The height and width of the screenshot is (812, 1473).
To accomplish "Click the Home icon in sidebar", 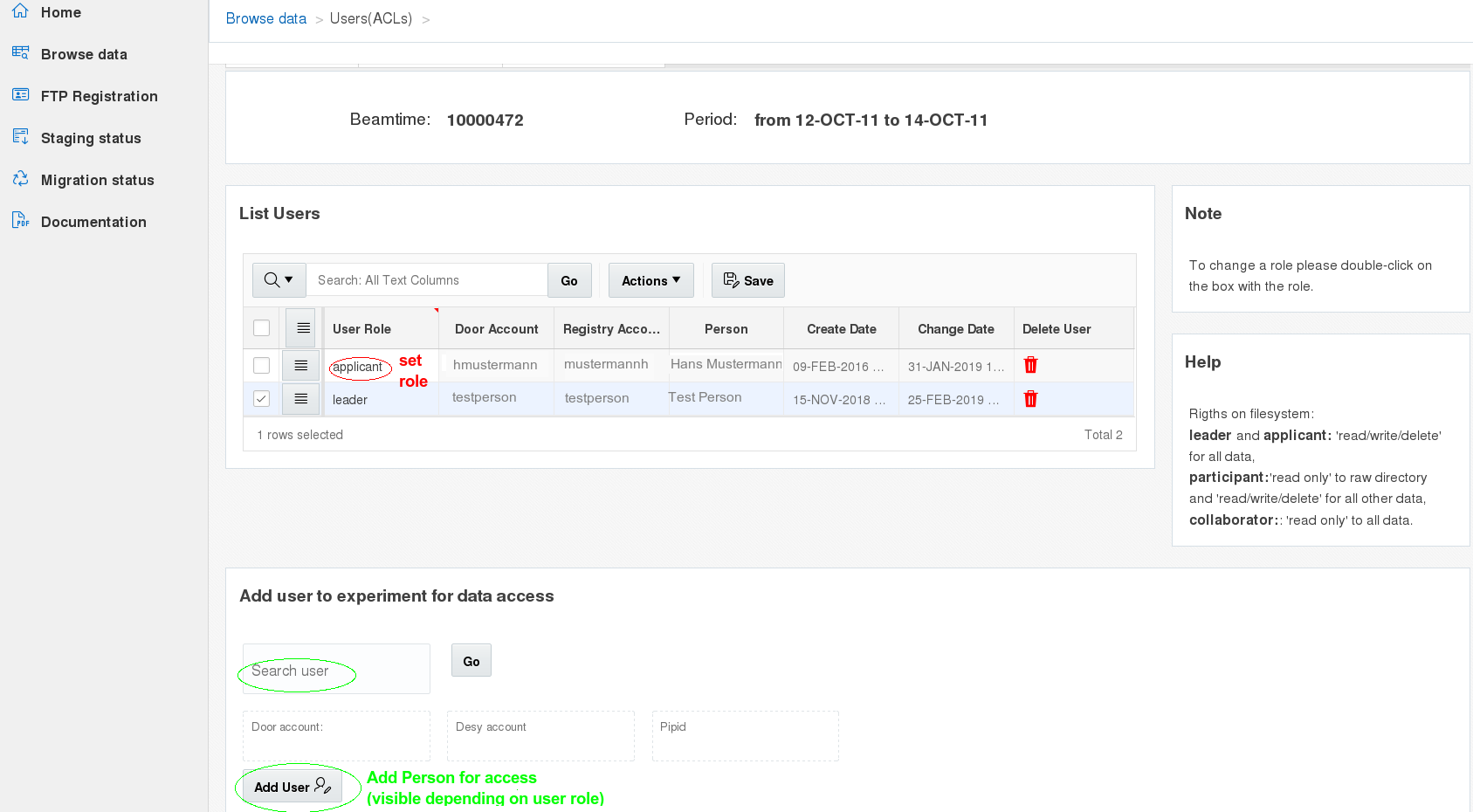I will click(x=20, y=11).
